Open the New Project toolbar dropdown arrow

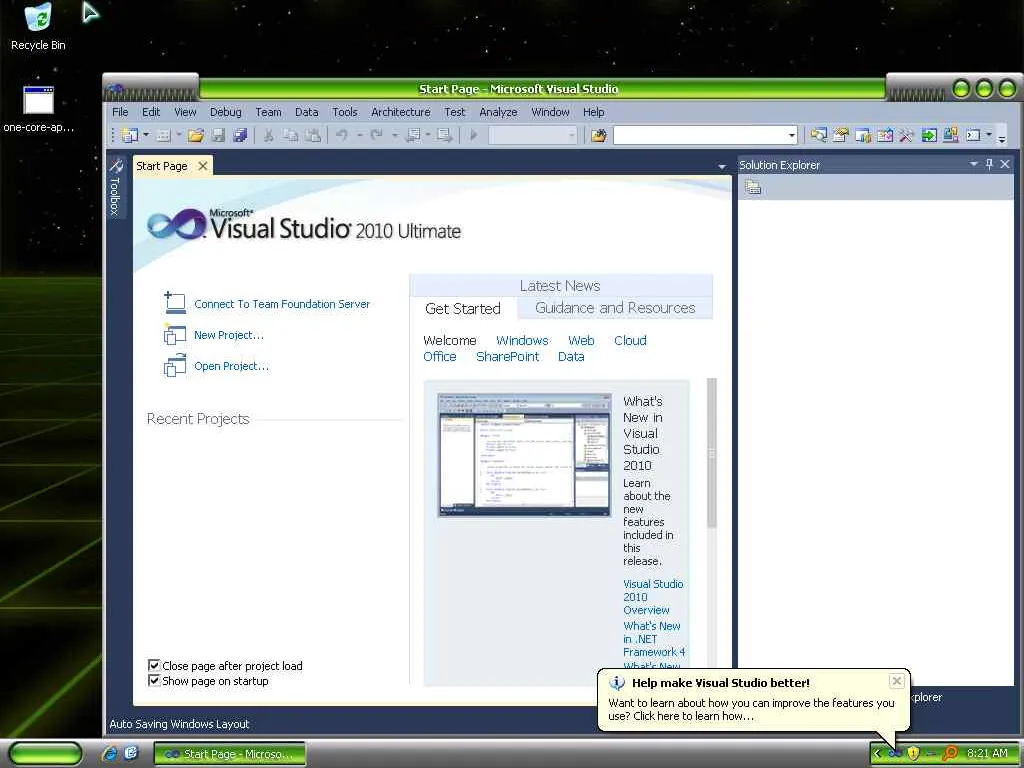point(146,135)
